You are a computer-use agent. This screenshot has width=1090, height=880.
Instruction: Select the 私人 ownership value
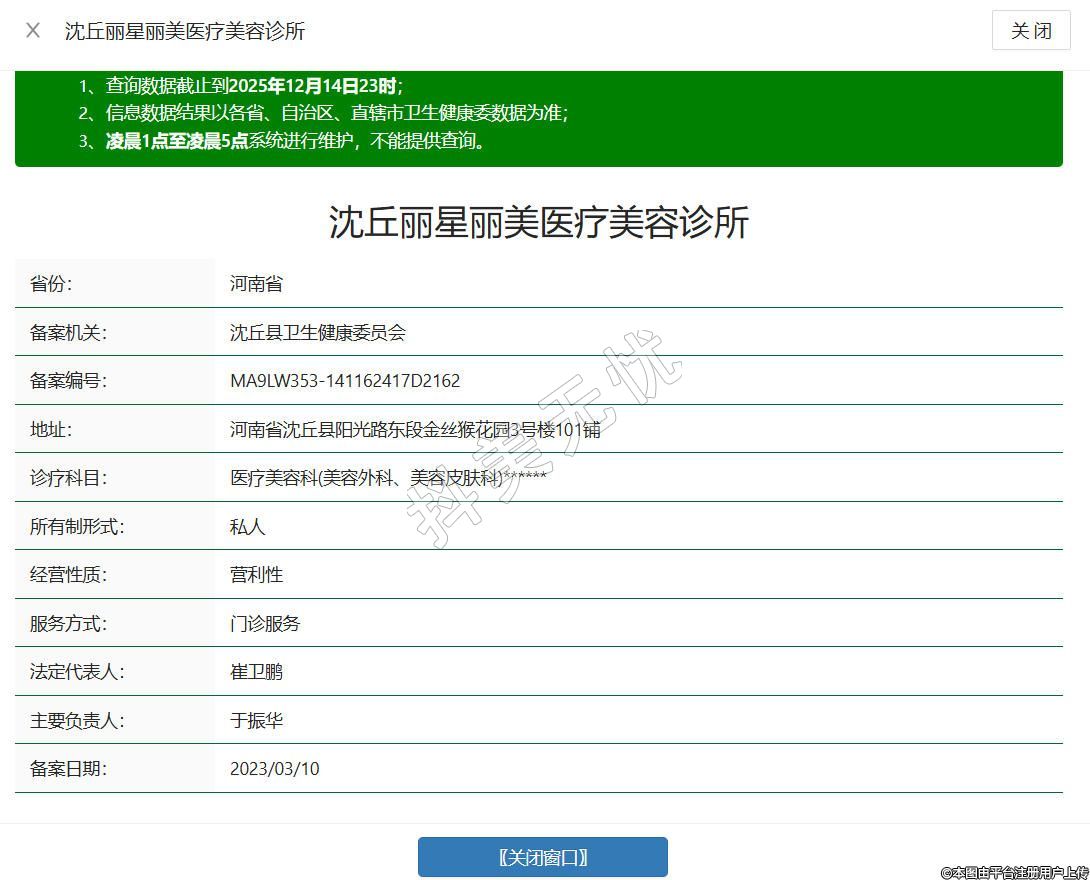pyautogui.click(x=247, y=527)
